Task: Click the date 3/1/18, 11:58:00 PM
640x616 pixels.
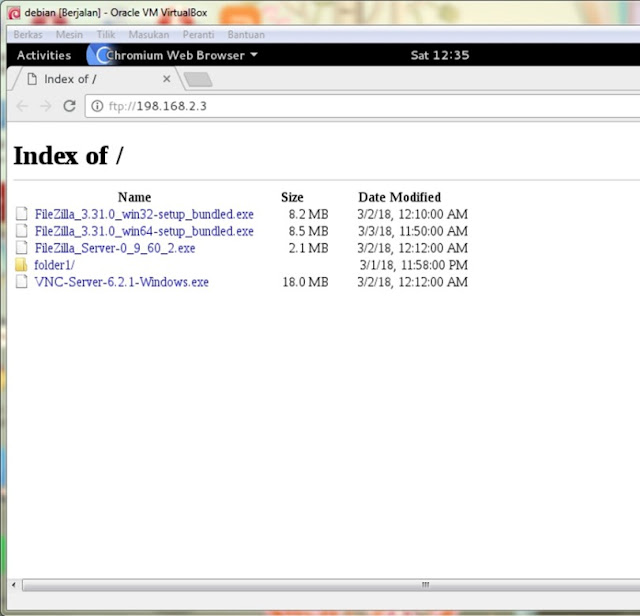Action: 413,265
